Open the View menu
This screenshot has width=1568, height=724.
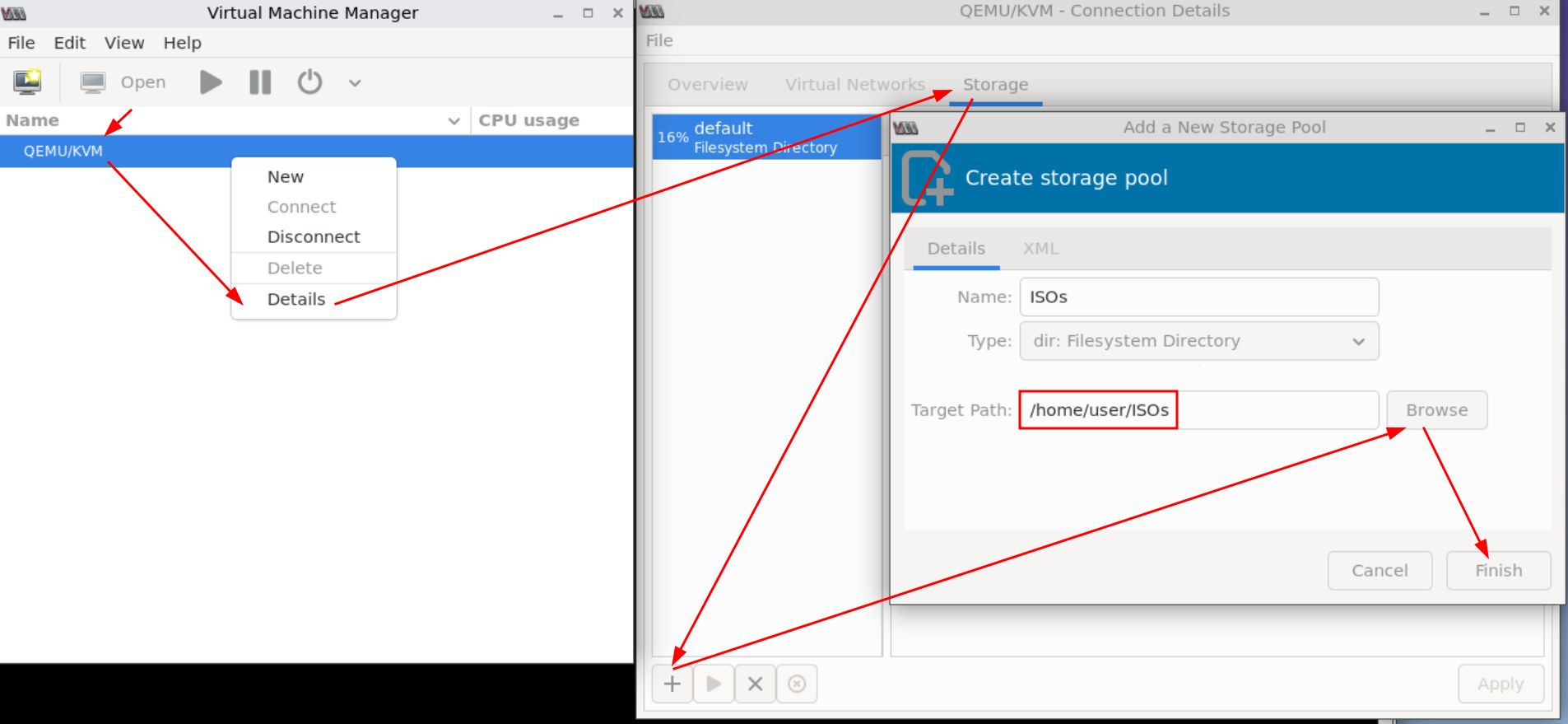point(124,43)
